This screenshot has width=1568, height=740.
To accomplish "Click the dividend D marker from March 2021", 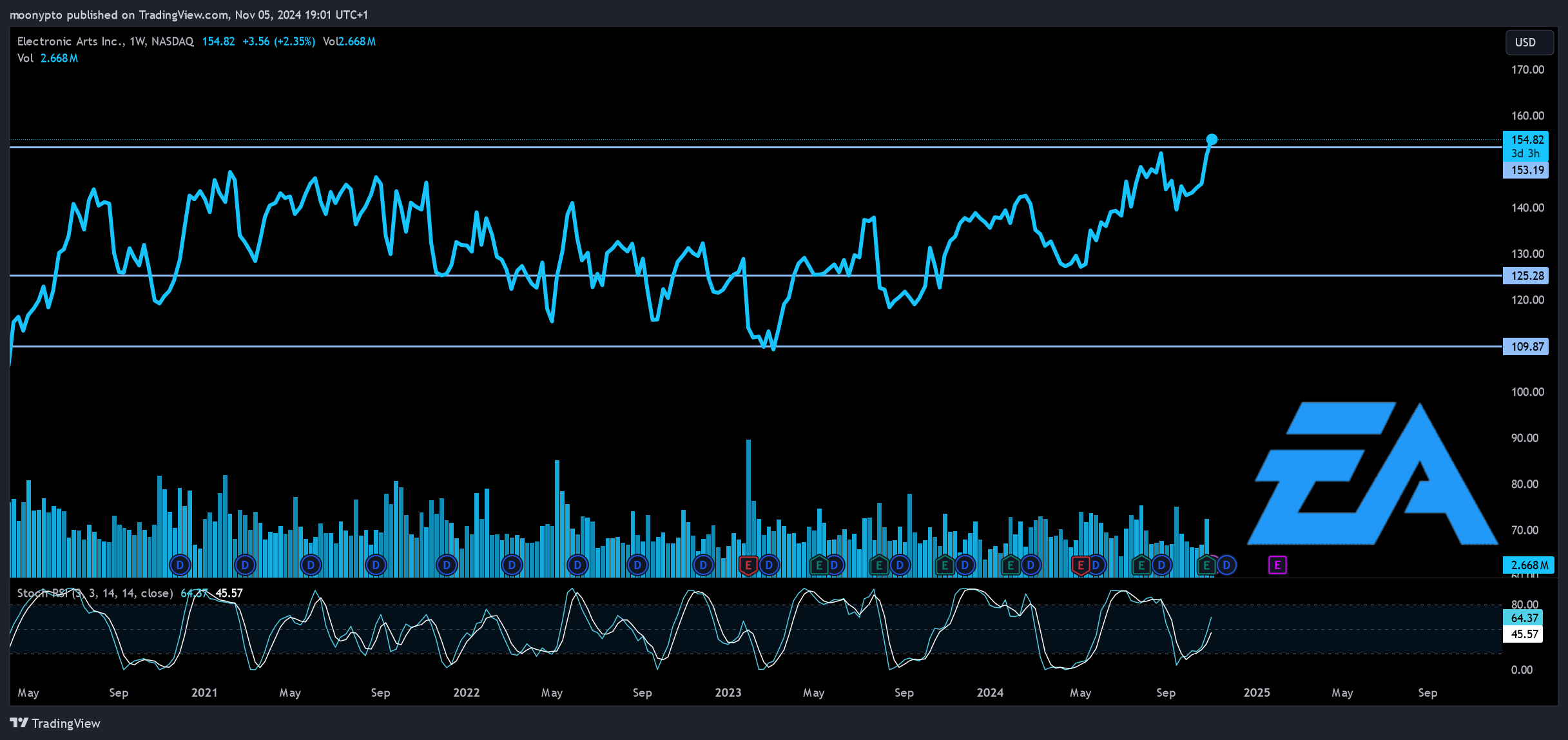I will 245,565.
